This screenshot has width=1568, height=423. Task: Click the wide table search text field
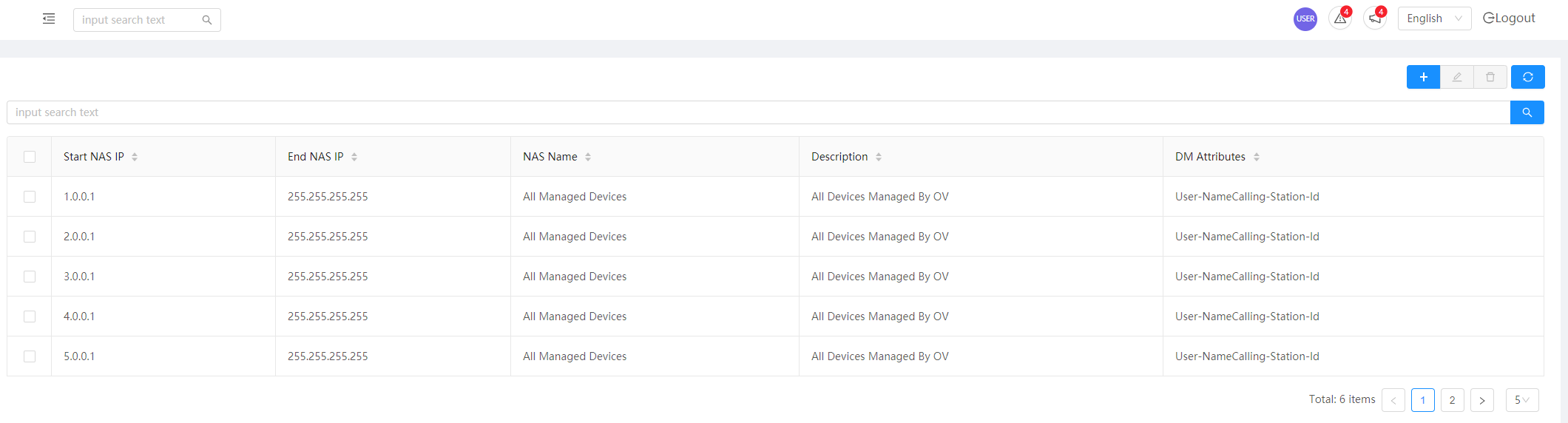coord(758,112)
